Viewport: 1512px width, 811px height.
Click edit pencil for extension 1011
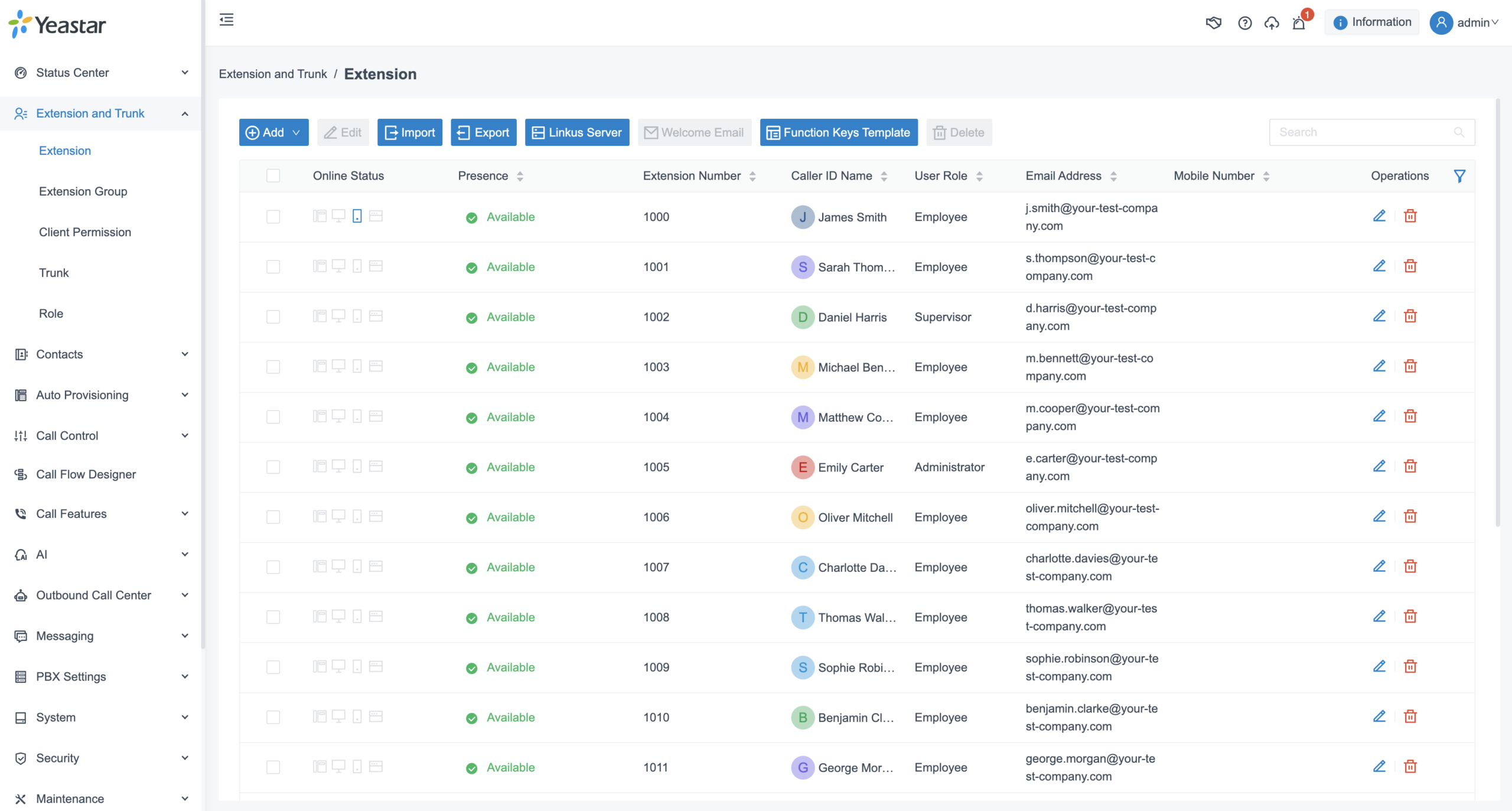[1379, 767]
